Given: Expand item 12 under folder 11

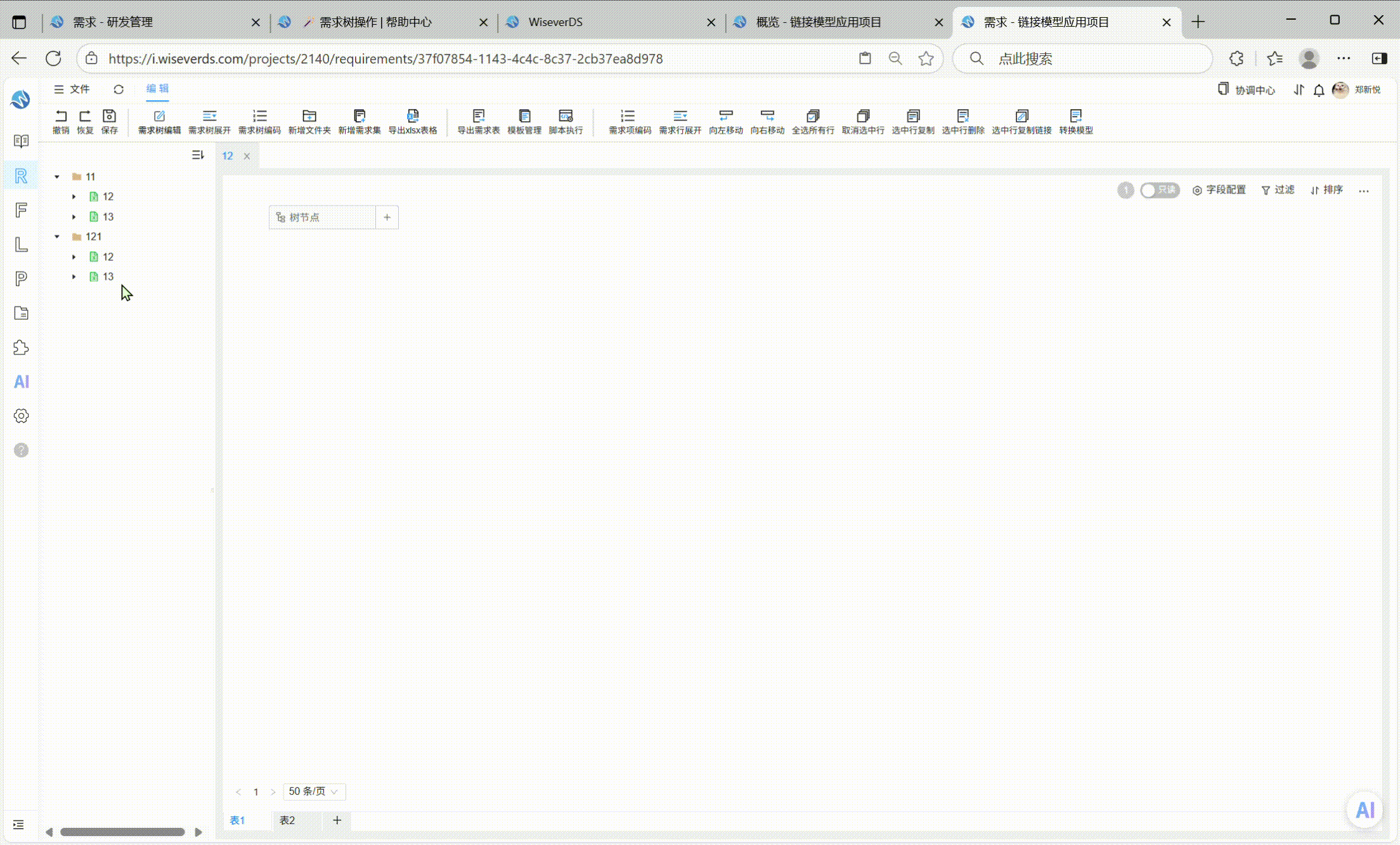Looking at the screenshot, I should pyautogui.click(x=74, y=197).
